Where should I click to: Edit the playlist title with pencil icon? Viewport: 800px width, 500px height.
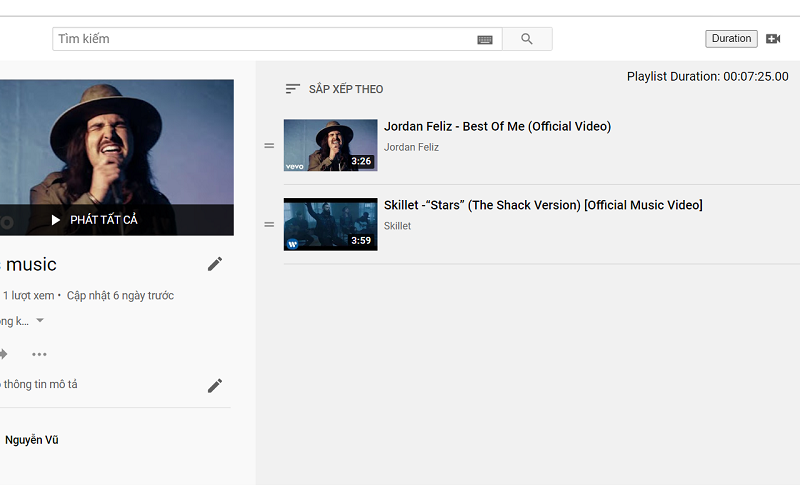215,264
